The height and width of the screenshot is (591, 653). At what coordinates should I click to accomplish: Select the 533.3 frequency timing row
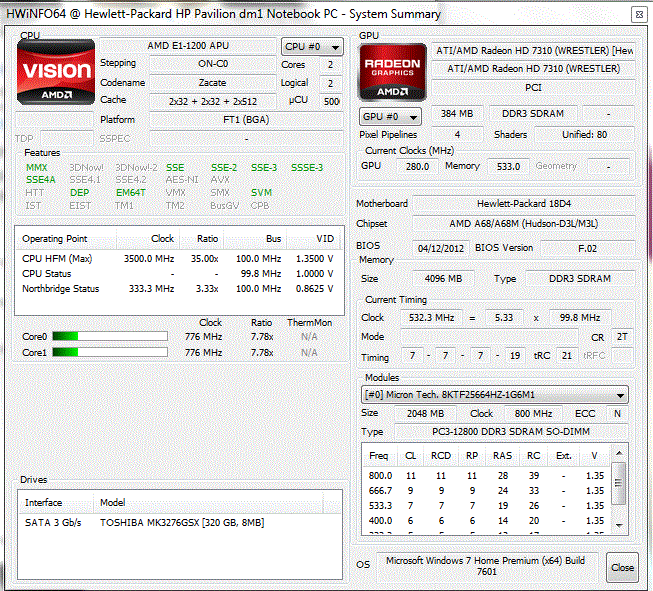[486, 506]
